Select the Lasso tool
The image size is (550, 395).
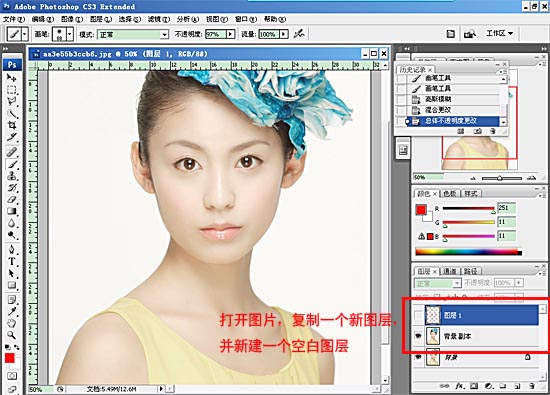[12, 102]
